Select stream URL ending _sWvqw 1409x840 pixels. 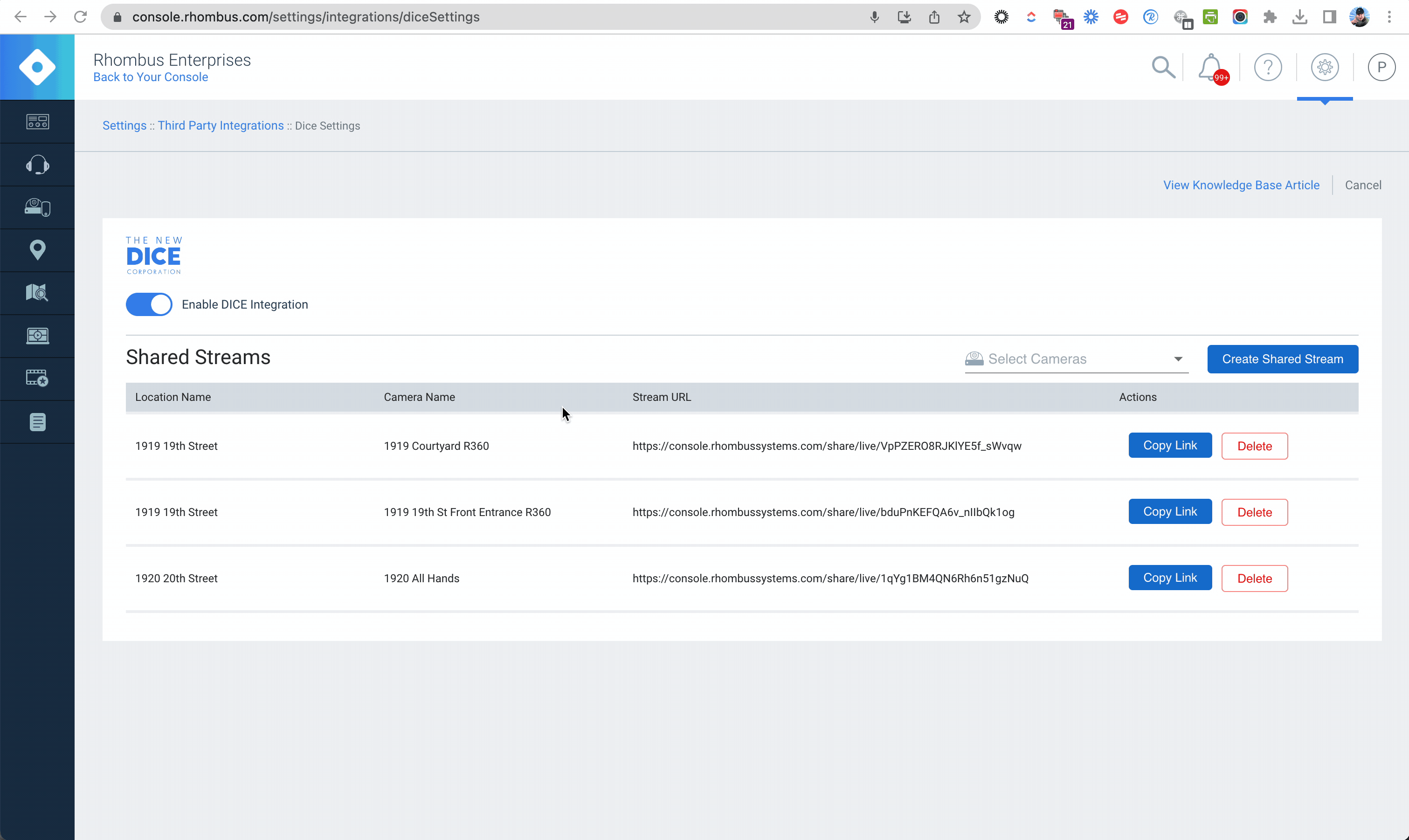(x=827, y=446)
